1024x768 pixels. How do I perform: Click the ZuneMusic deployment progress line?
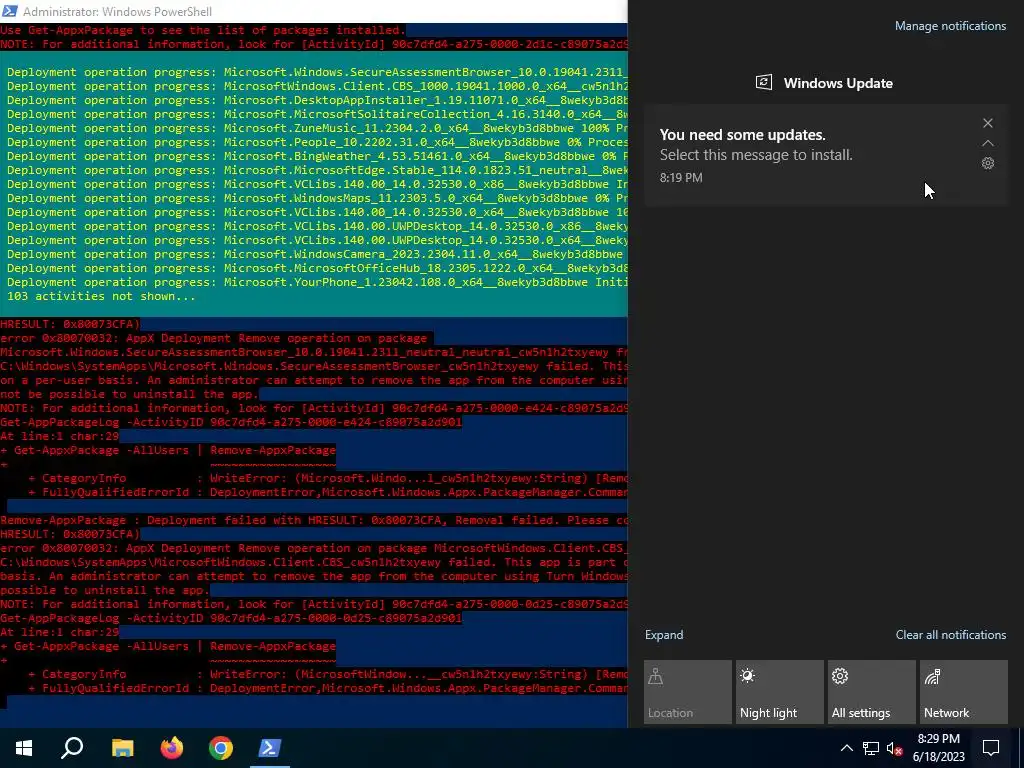tap(317, 128)
